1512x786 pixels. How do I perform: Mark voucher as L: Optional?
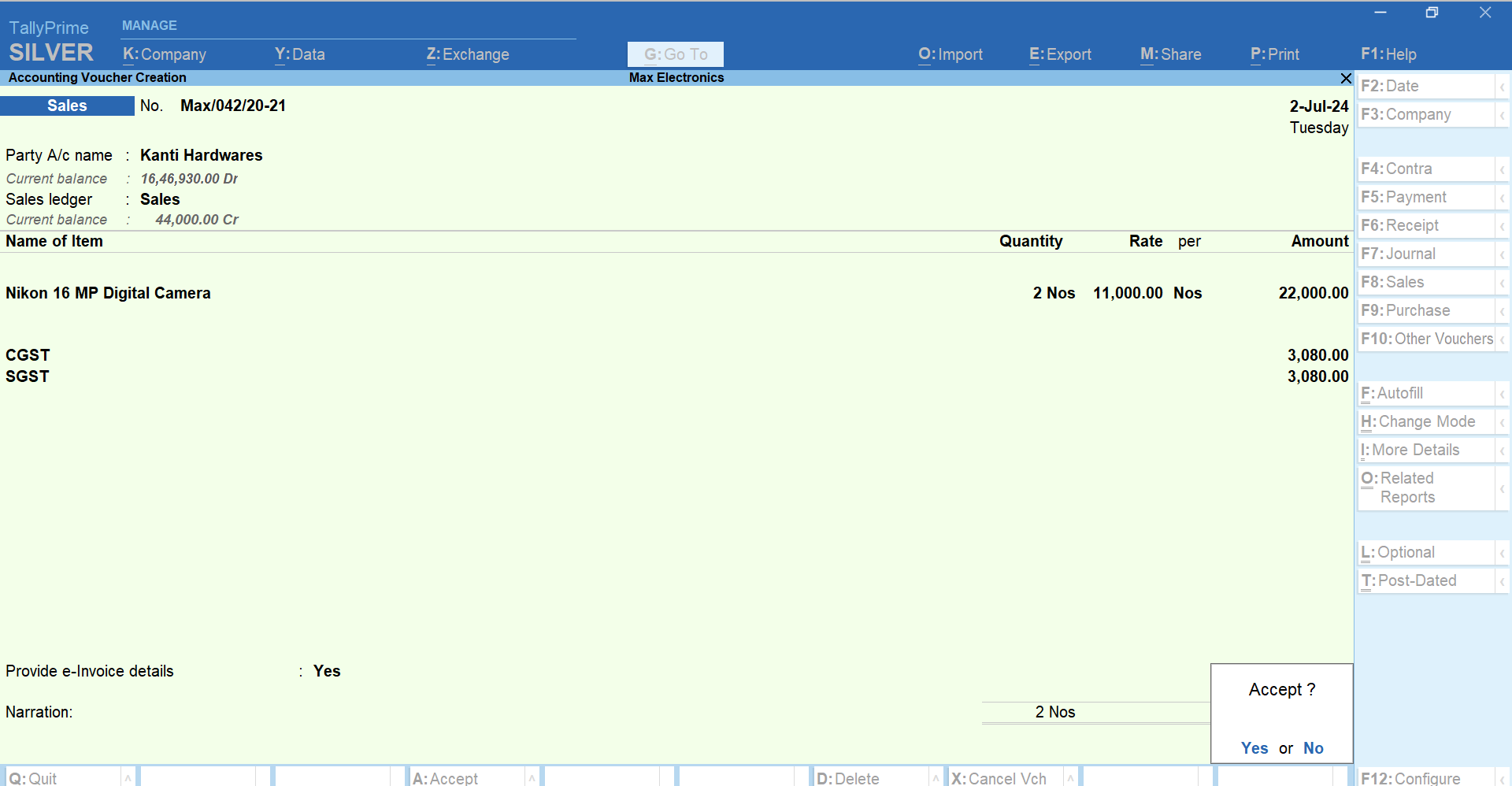click(x=1426, y=553)
